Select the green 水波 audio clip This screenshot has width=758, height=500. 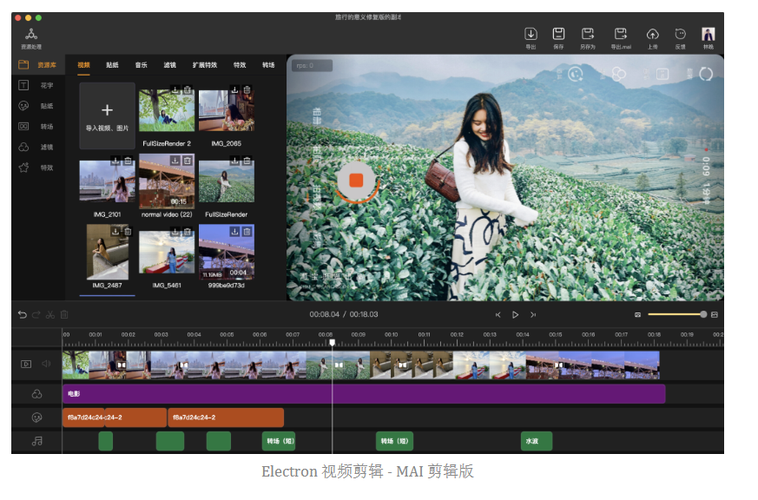pos(537,441)
